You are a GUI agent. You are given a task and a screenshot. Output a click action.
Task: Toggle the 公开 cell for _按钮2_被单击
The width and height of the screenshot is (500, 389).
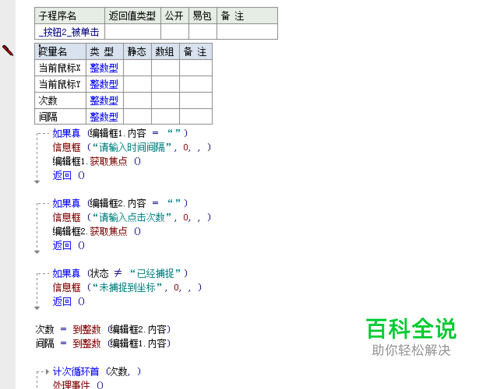coord(175,32)
